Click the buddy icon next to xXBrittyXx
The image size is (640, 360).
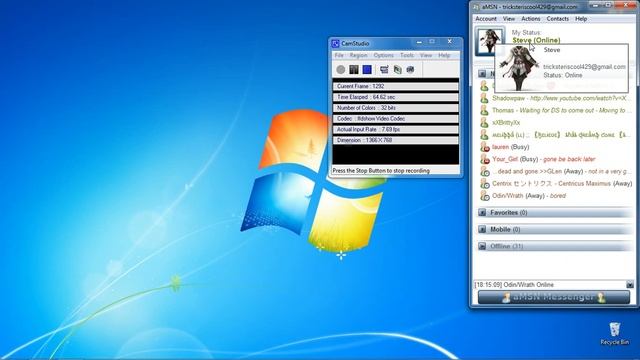tap(484, 123)
